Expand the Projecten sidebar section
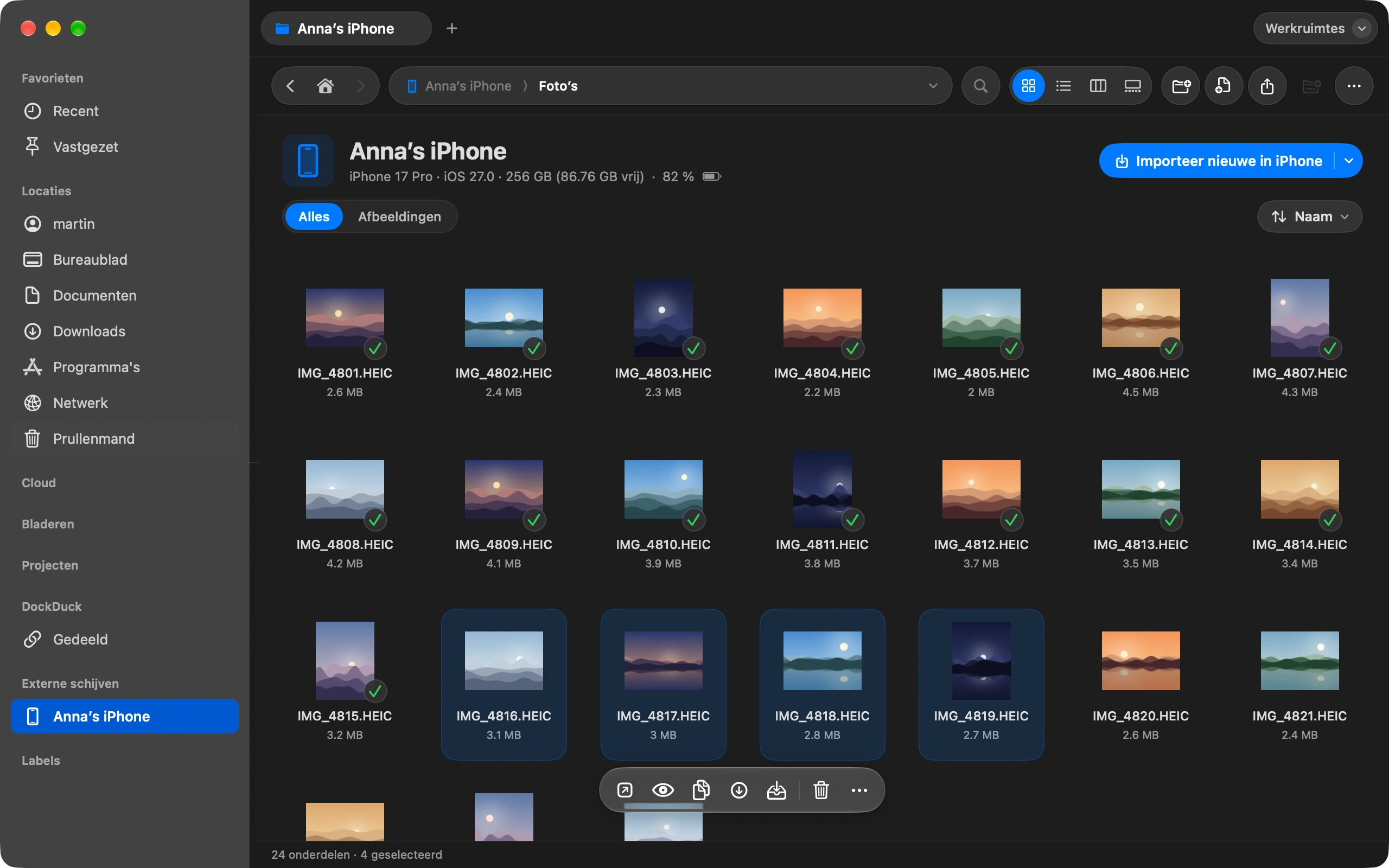This screenshot has width=1389, height=868. [50, 565]
